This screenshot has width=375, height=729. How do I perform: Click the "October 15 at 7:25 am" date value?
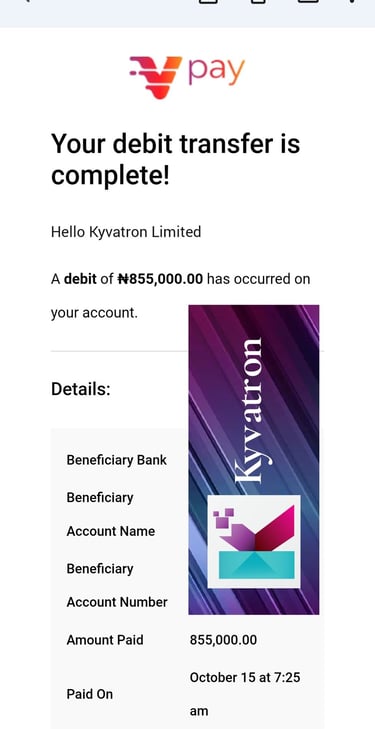pyautogui.click(x=245, y=694)
